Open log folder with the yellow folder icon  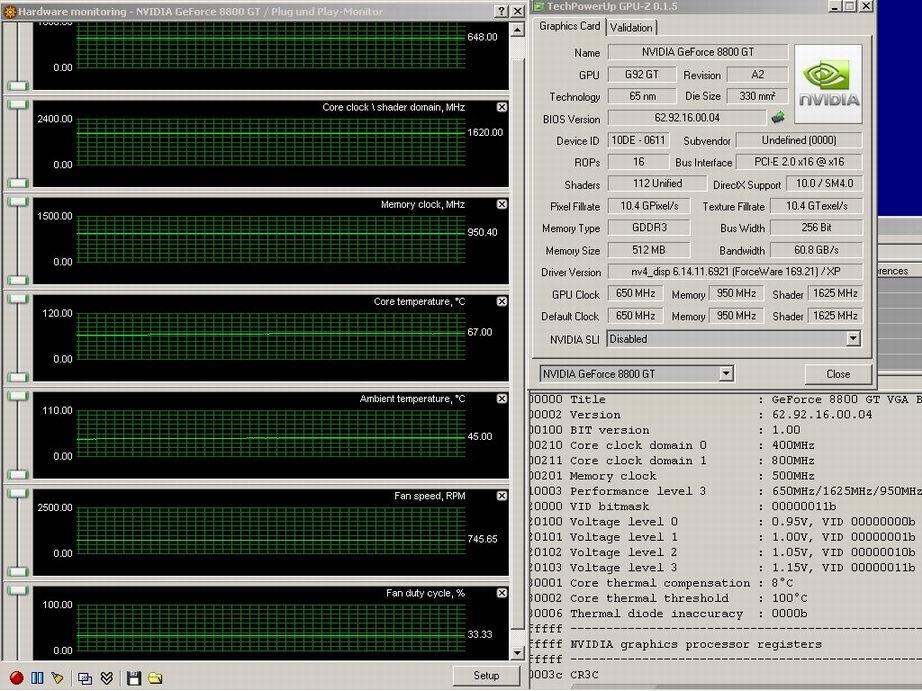(x=155, y=678)
